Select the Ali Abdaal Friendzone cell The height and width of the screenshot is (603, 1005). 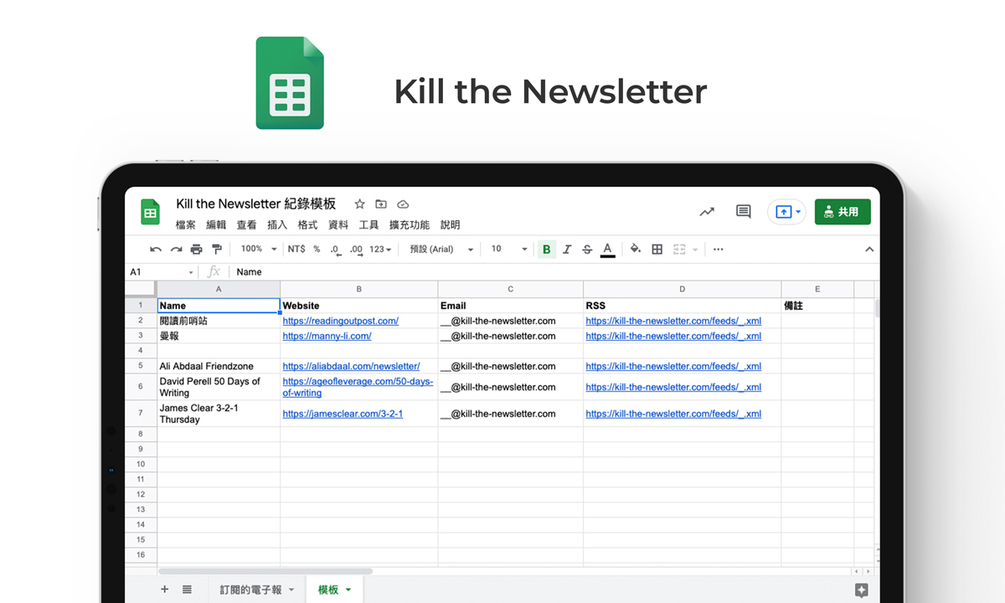point(219,366)
